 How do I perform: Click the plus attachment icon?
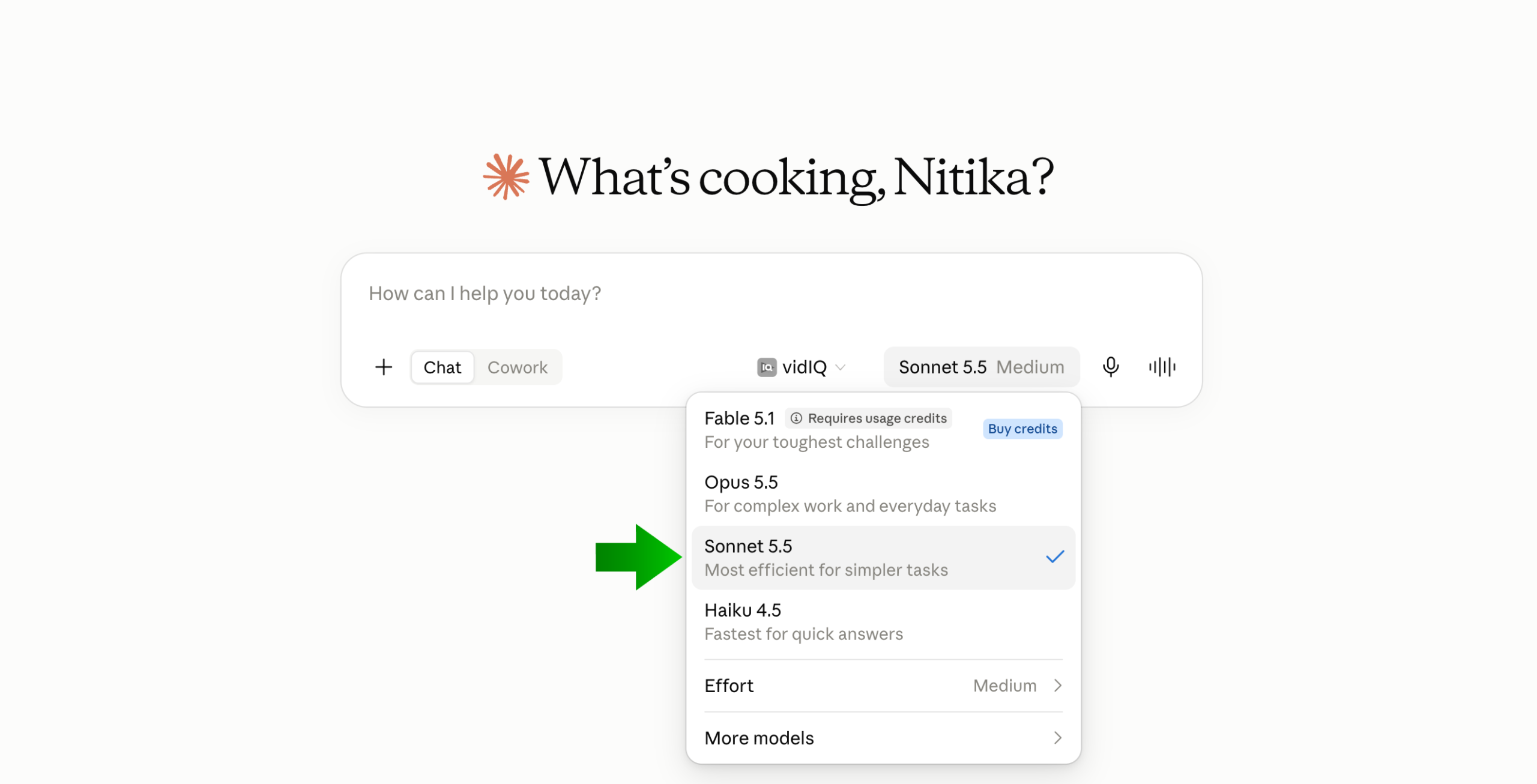pos(384,367)
